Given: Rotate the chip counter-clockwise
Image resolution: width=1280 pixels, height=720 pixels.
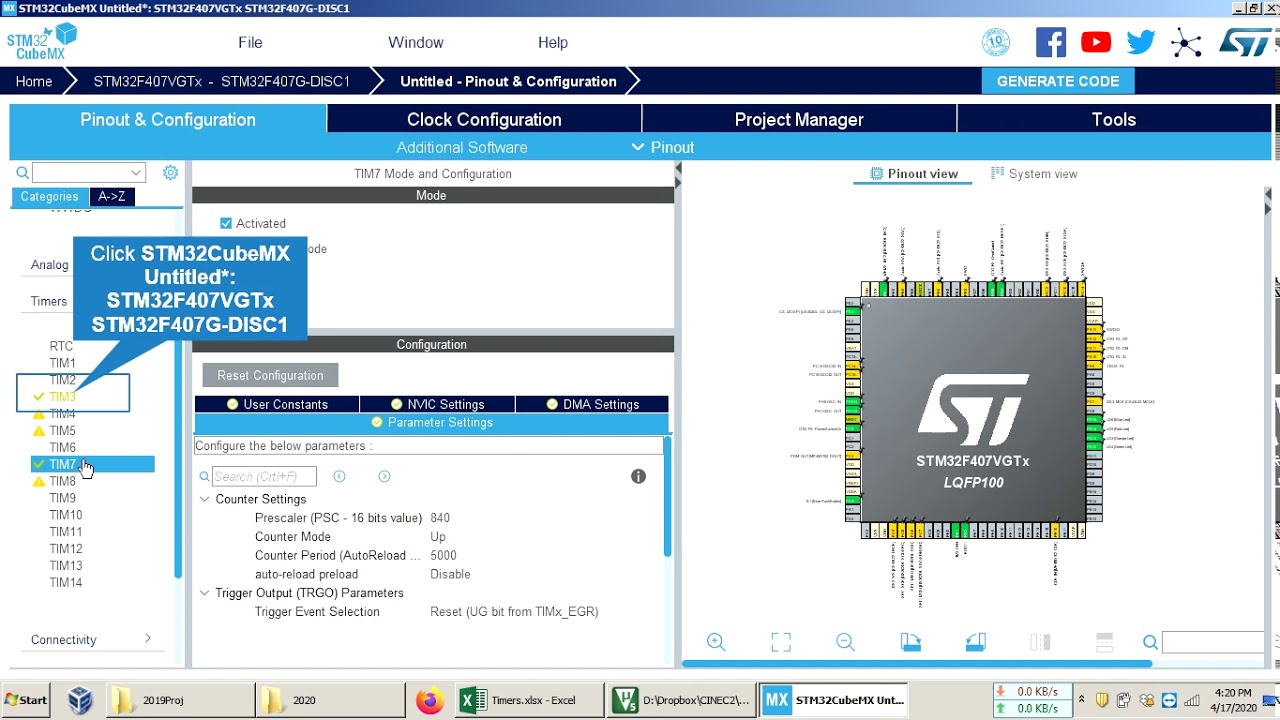Looking at the screenshot, I should [x=975, y=642].
